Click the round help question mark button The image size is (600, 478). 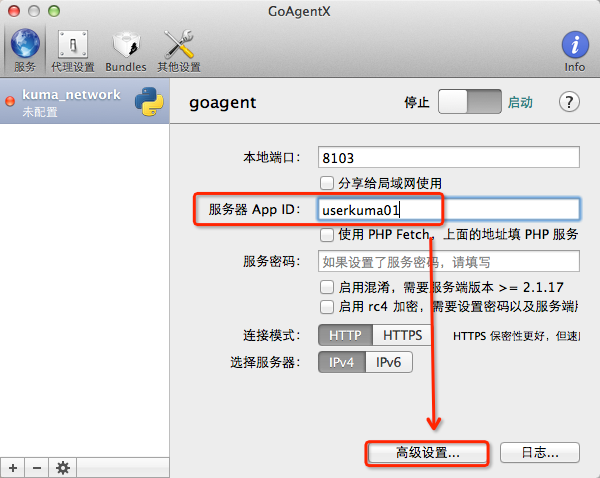570,102
